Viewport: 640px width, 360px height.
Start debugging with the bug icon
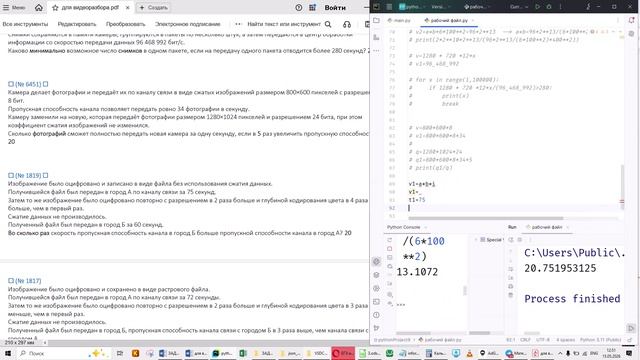click(x=549, y=7)
